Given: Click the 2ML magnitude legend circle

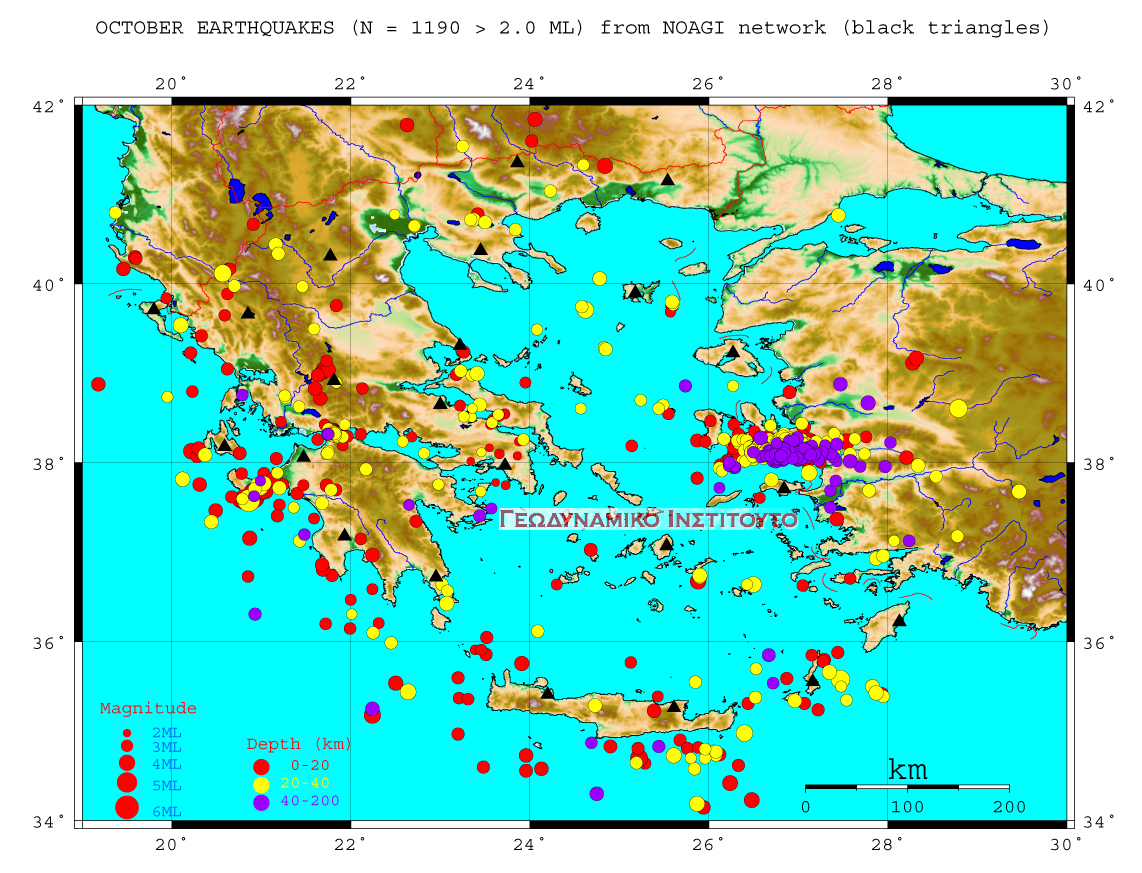Looking at the screenshot, I should pos(127,733).
